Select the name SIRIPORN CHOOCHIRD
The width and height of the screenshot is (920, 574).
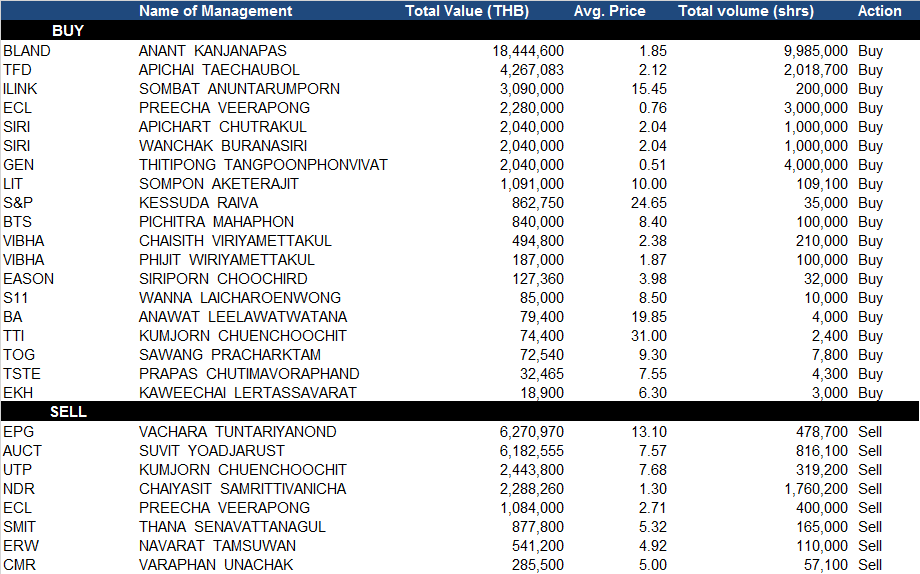coord(223,279)
